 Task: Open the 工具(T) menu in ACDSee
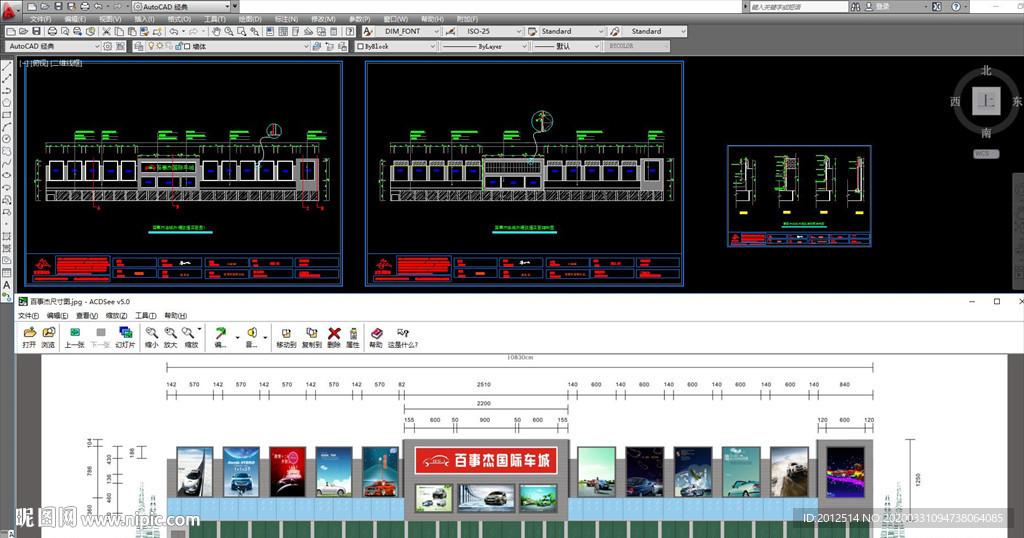145,315
